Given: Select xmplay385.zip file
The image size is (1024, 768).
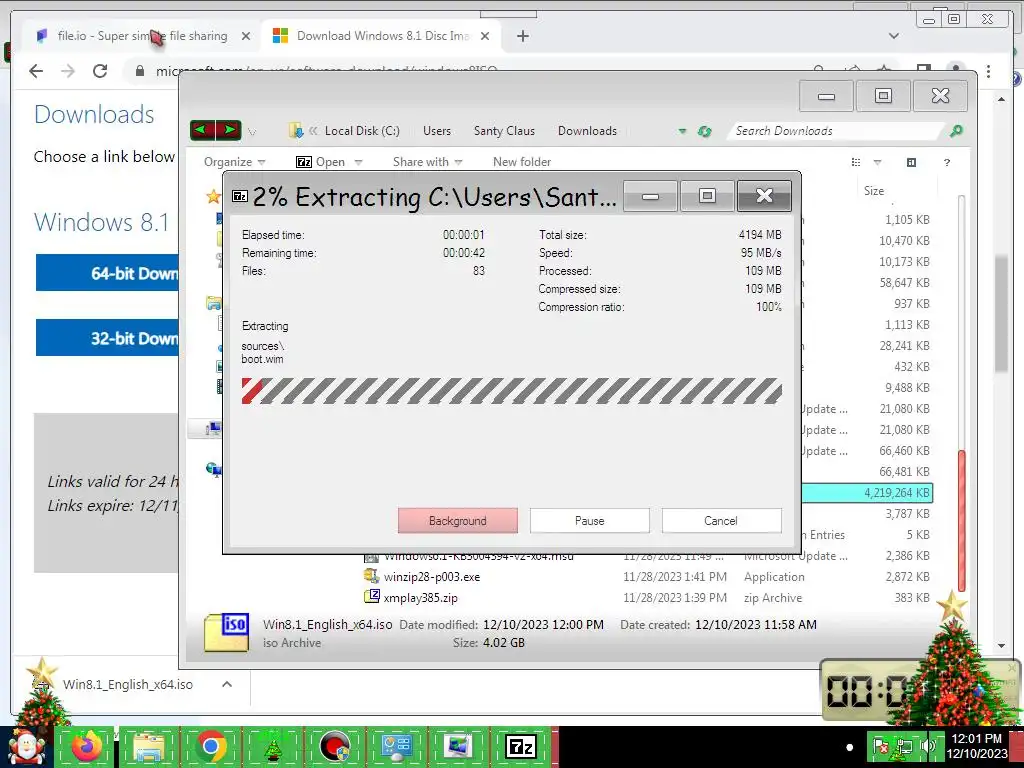Looking at the screenshot, I should 421,598.
